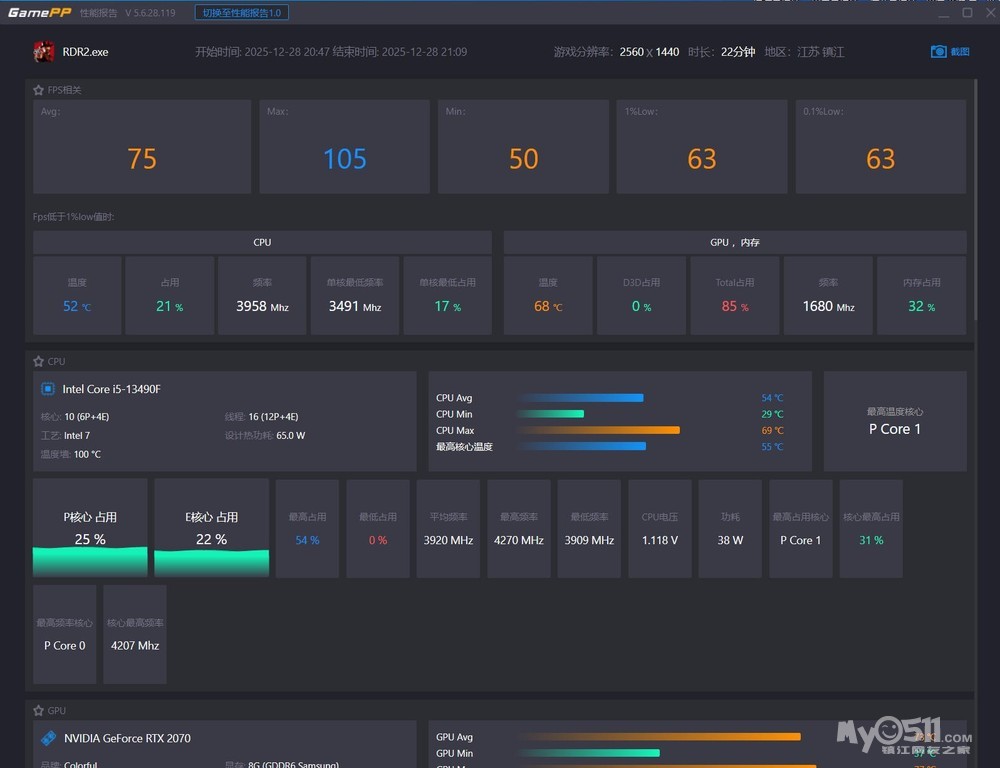
Task: Click the NVIDIA graphics card icon
Action: [47, 738]
